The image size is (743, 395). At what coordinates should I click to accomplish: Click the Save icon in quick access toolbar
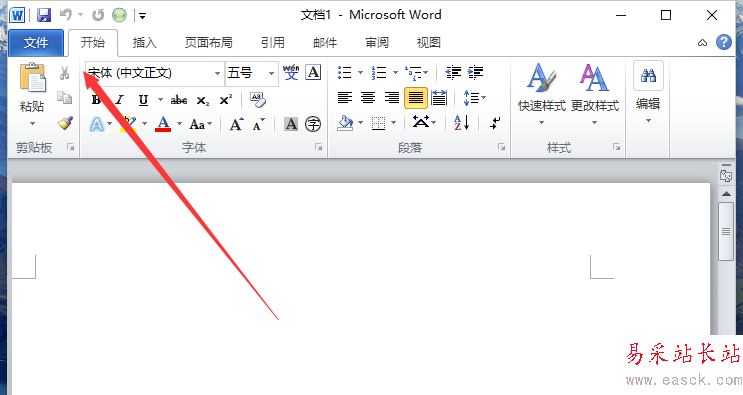point(44,15)
